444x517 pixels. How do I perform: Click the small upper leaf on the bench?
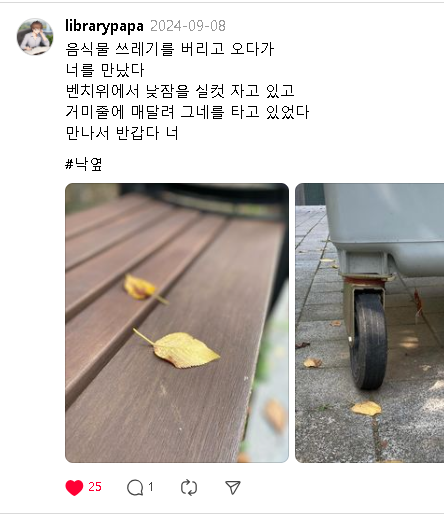point(143,288)
